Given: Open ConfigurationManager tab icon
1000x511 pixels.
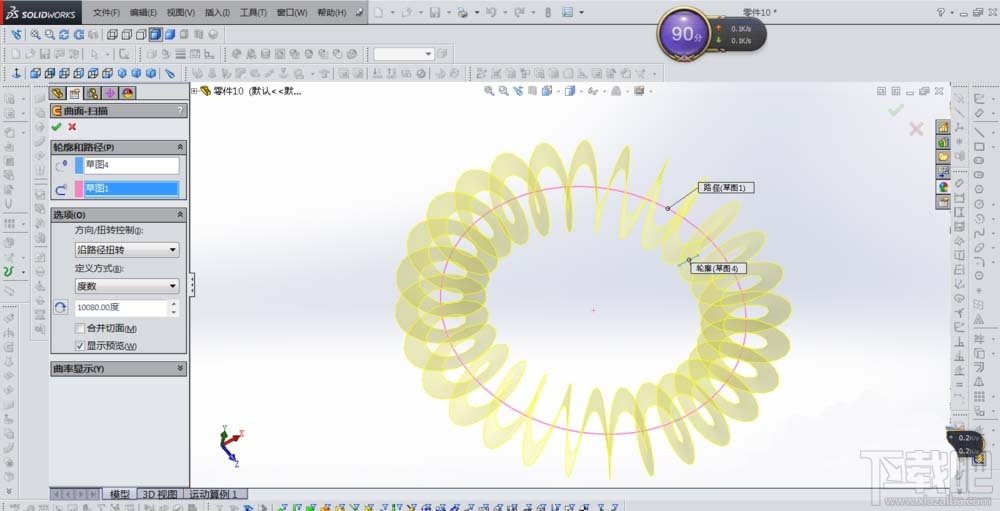Looking at the screenshot, I should (x=92, y=93).
